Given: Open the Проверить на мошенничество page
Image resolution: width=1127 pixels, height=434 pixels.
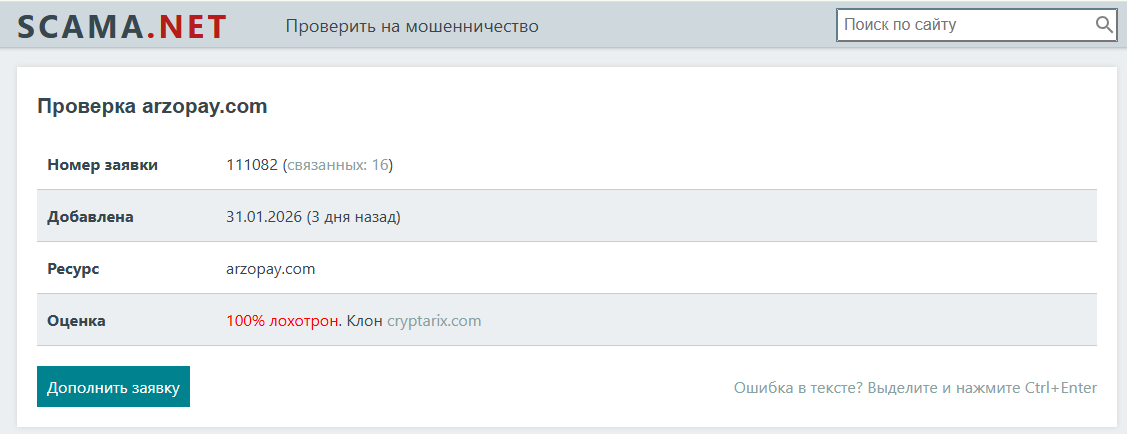Looking at the screenshot, I should pyautogui.click(x=412, y=26).
